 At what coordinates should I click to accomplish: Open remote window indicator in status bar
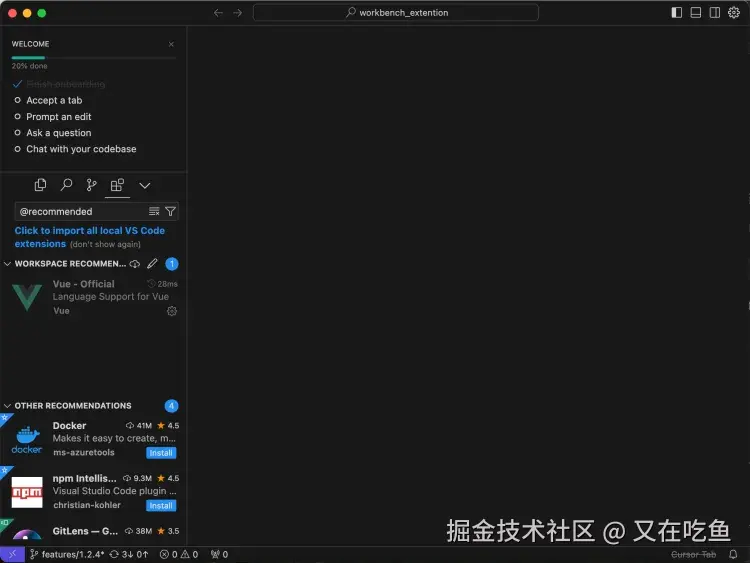click(12, 554)
